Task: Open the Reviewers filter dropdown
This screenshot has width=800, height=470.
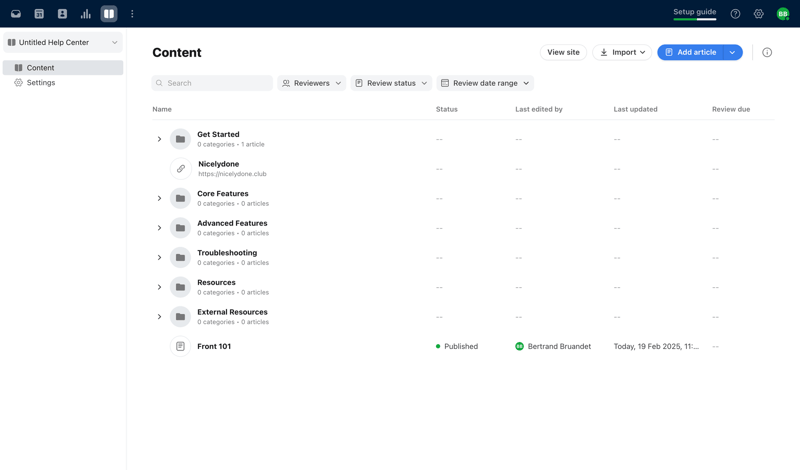Action: coord(312,83)
